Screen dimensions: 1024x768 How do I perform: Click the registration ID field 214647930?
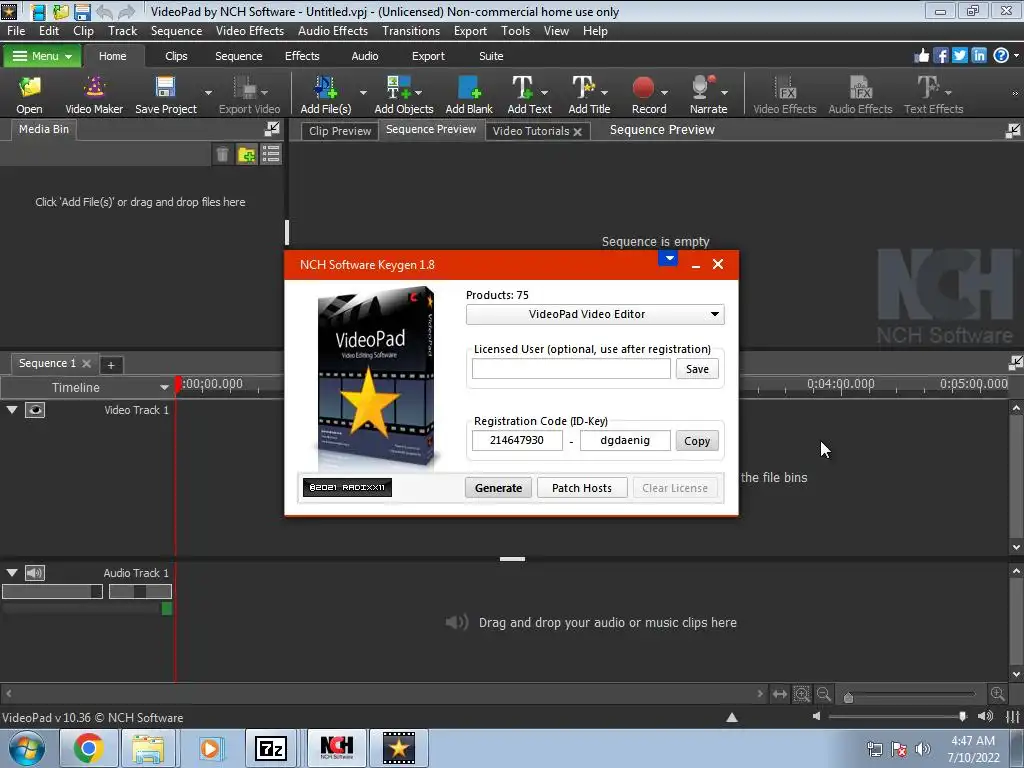(517, 440)
